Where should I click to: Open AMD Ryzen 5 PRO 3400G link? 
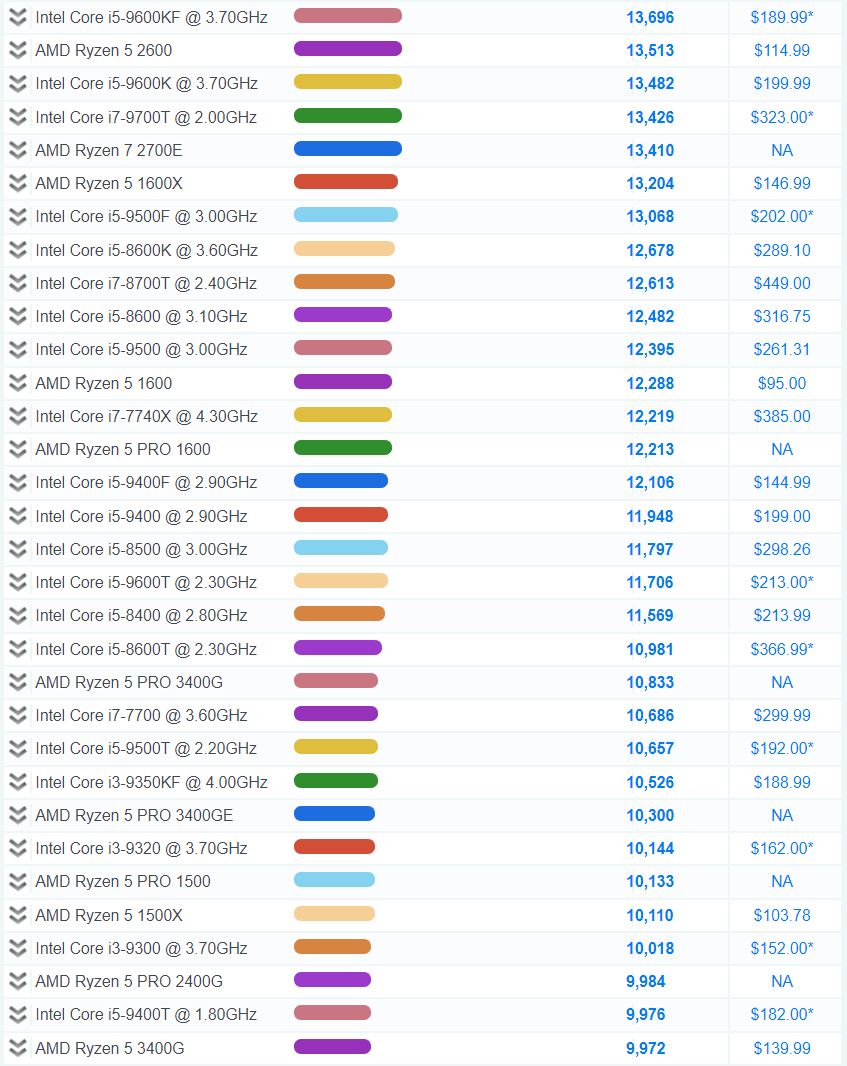129,683
